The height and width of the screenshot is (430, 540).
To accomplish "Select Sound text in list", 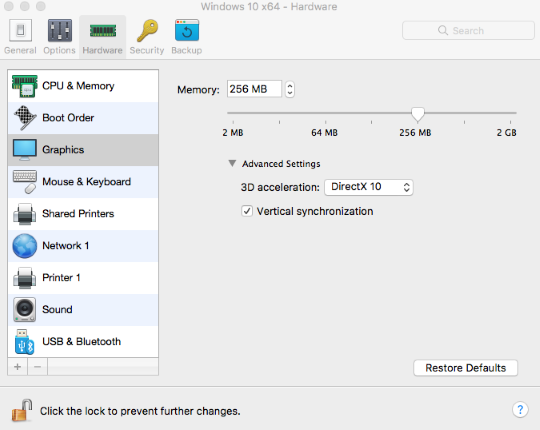I will pos(57,310).
